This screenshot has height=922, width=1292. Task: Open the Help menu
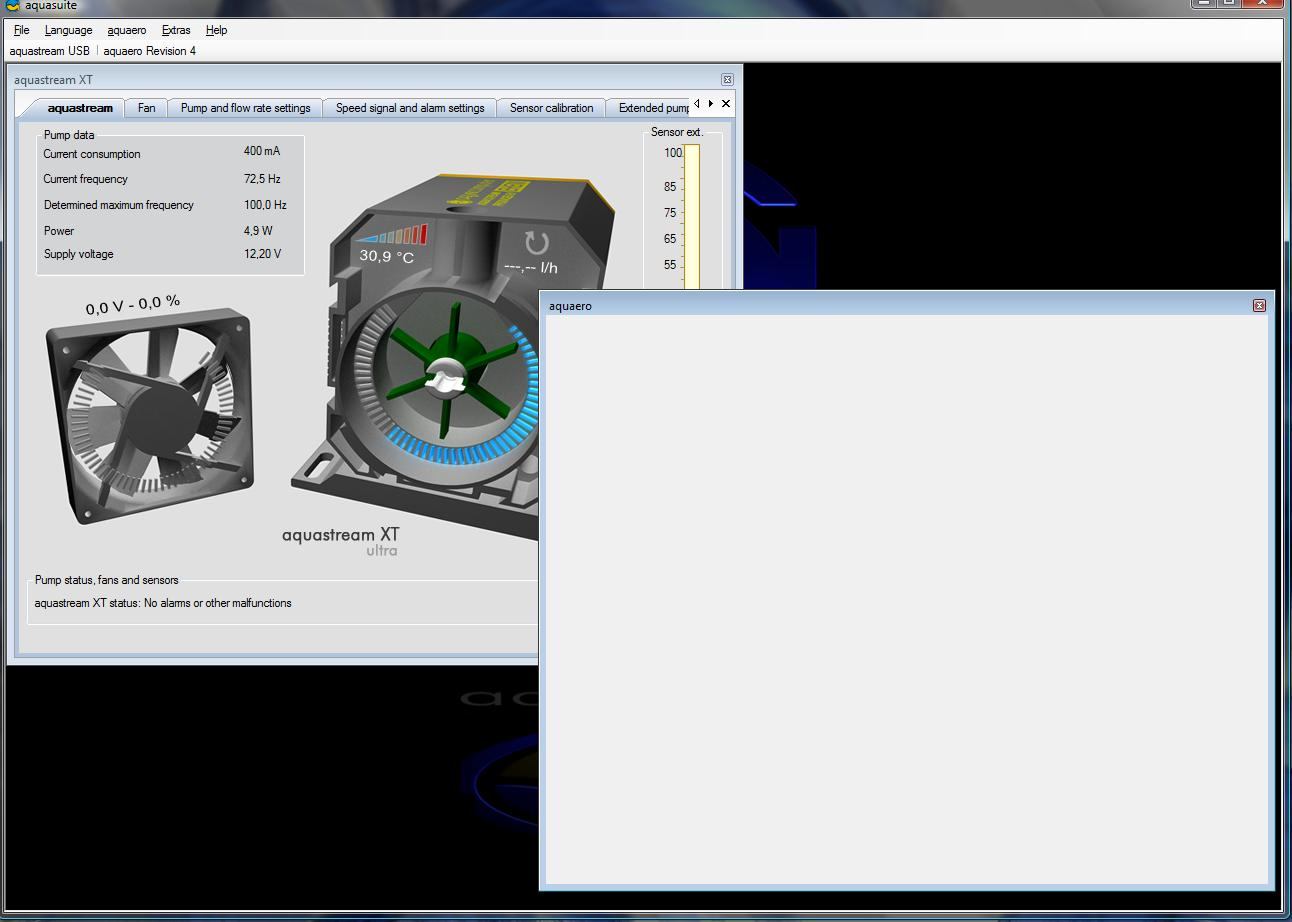coord(216,30)
